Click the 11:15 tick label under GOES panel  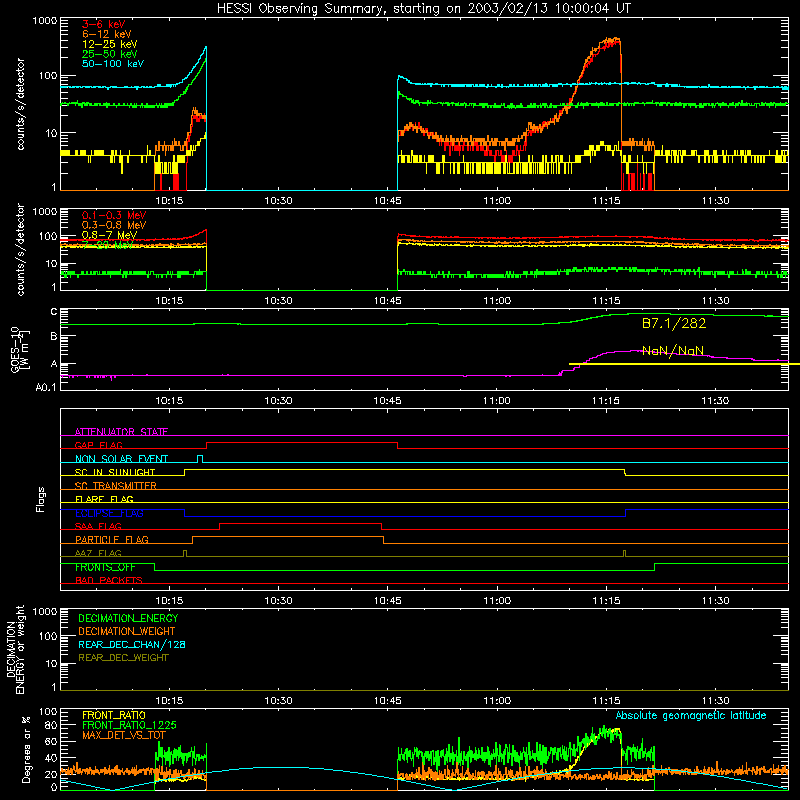point(606,401)
